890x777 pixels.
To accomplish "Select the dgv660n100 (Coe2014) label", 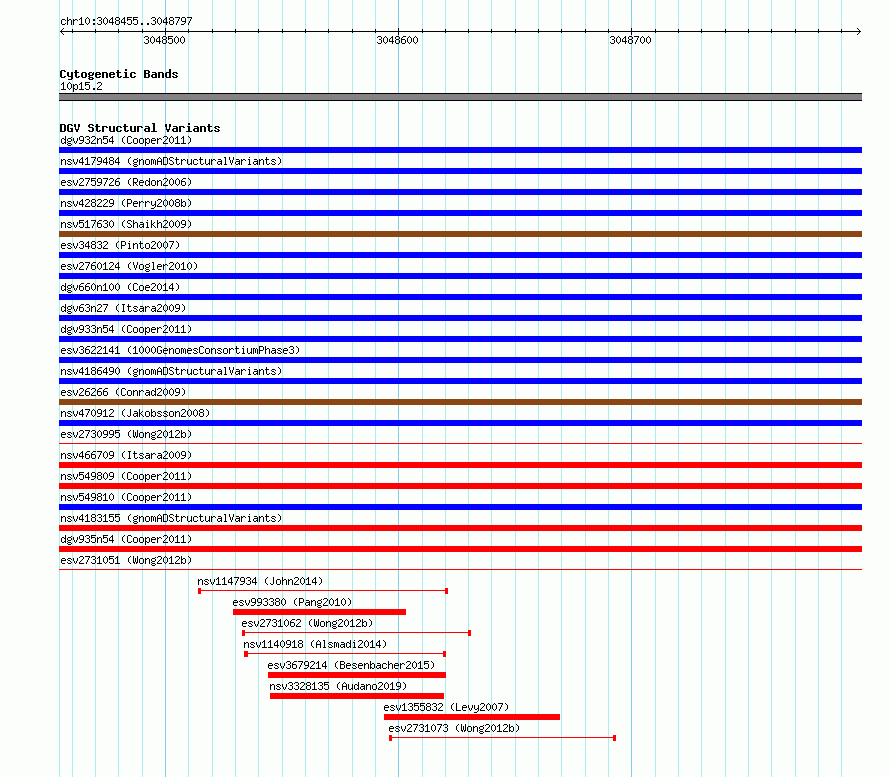I will [120, 287].
